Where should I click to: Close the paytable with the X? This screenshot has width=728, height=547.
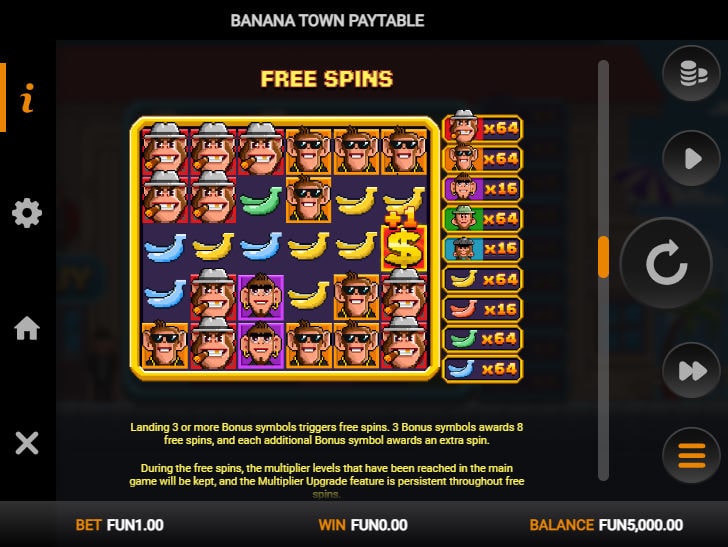(27, 443)
